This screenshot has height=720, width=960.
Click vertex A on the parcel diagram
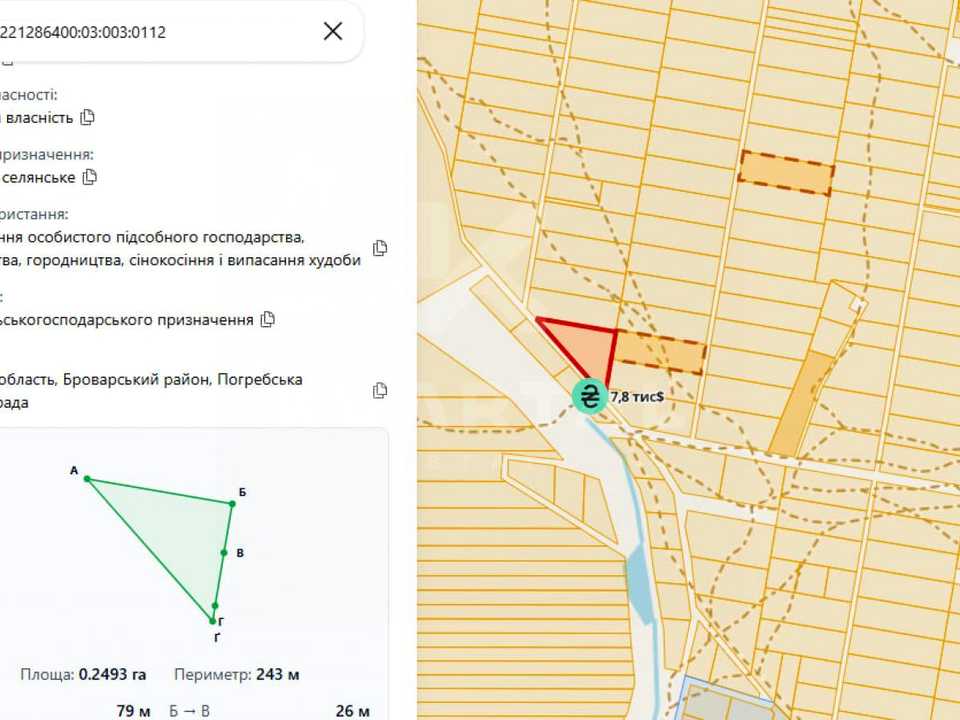[x=88, y=479]
